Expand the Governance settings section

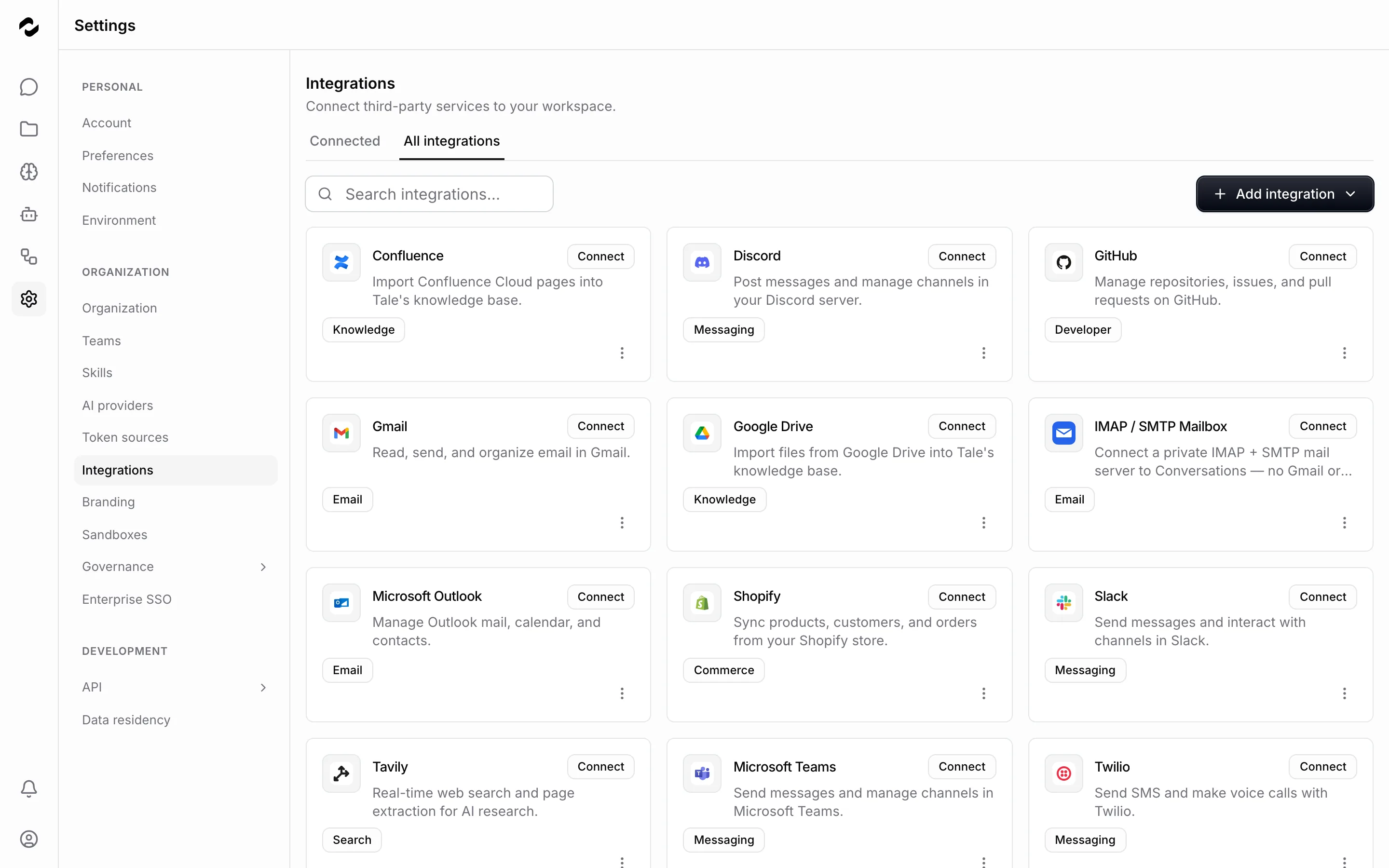176,567
